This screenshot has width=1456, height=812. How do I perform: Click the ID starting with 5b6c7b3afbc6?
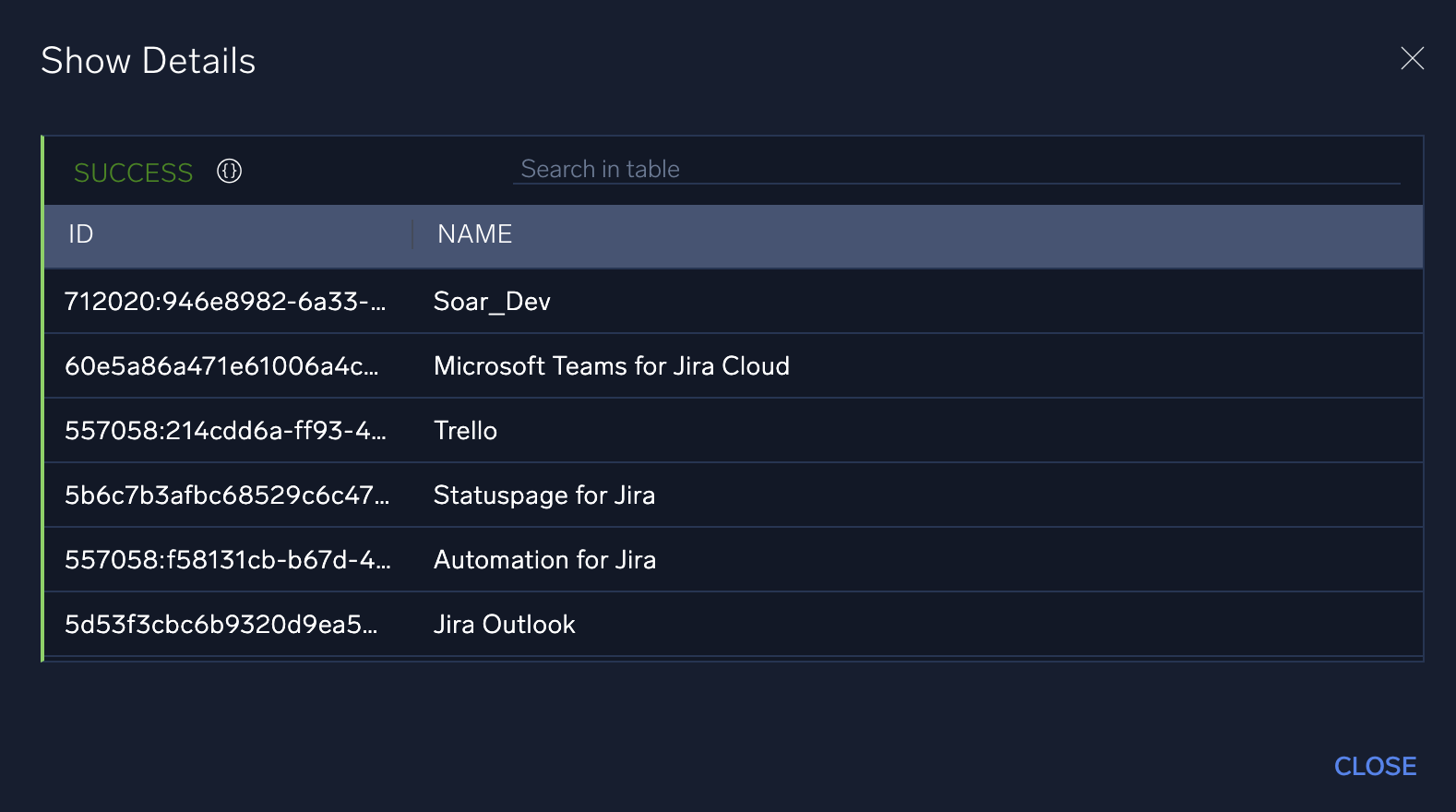(226, 496)
